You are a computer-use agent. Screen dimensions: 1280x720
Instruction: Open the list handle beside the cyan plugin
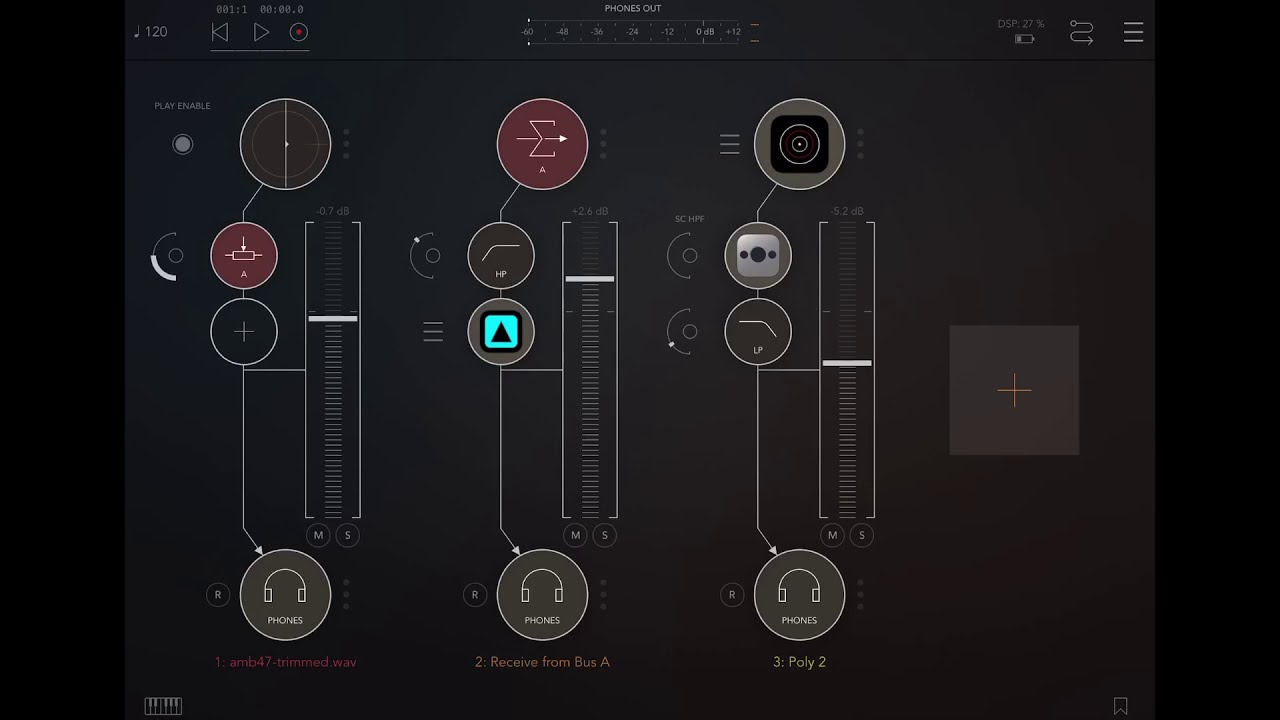click(x=433, y=332)
